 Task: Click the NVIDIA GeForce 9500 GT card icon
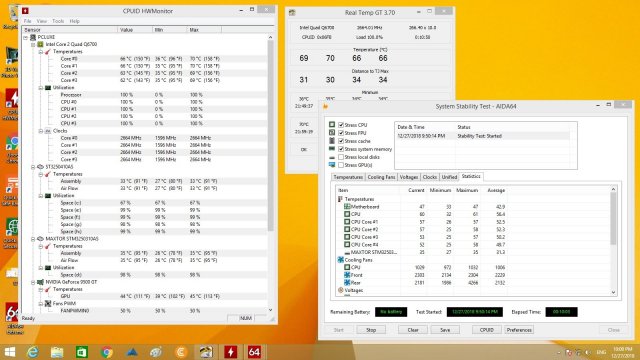(40, 282)
